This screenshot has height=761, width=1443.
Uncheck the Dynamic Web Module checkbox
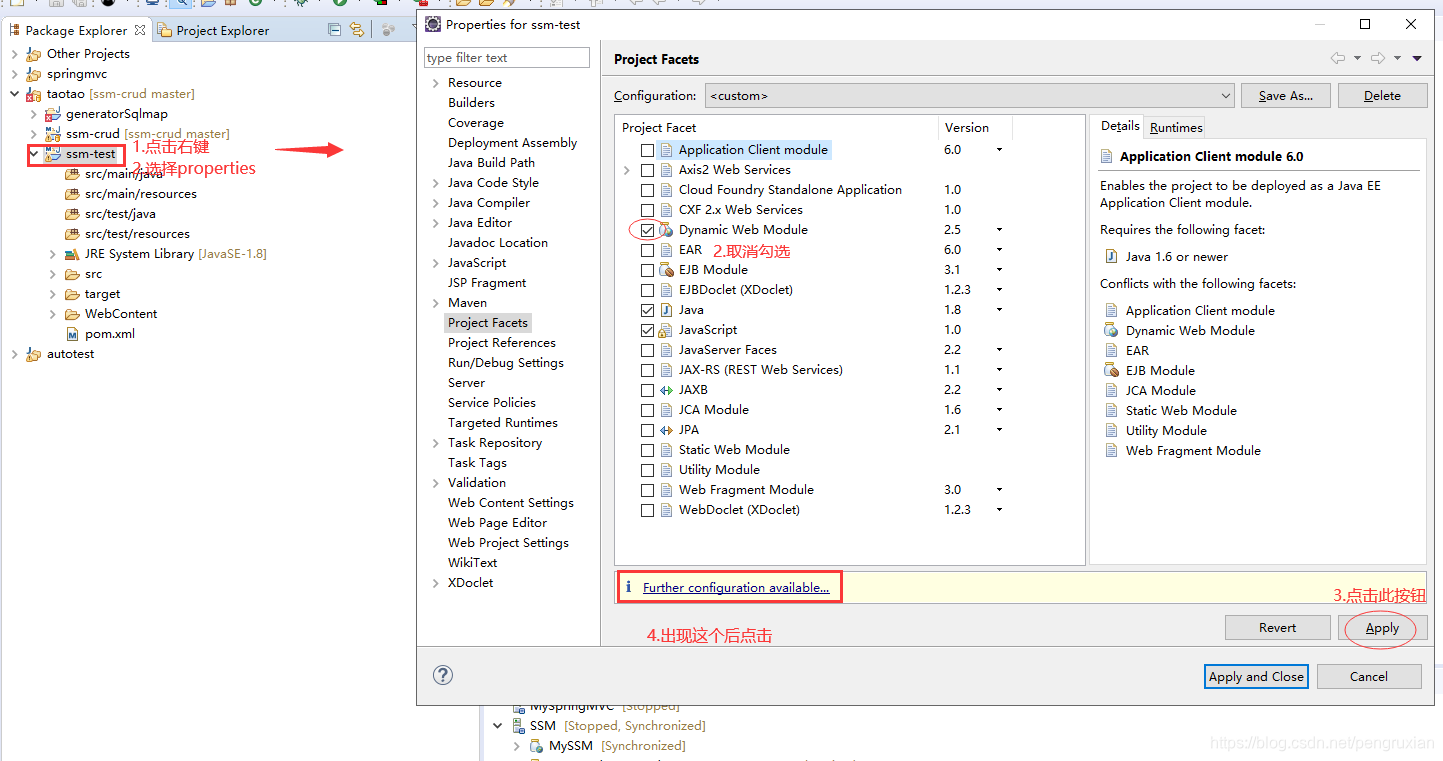pos(647,230)
